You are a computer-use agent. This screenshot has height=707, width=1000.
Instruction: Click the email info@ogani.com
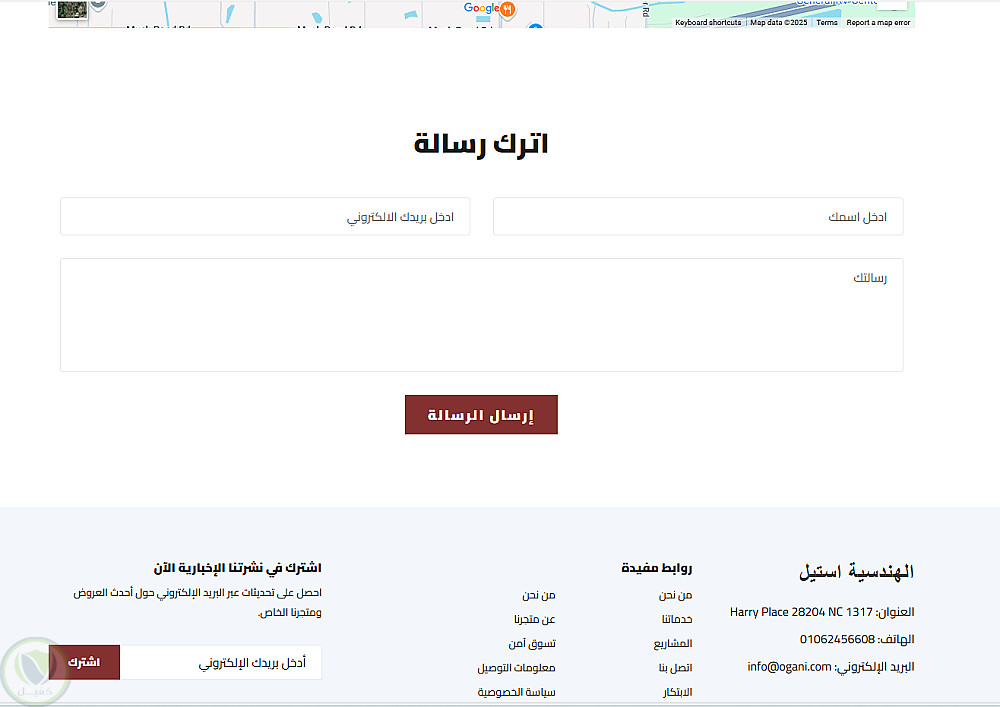pos(790,667)
